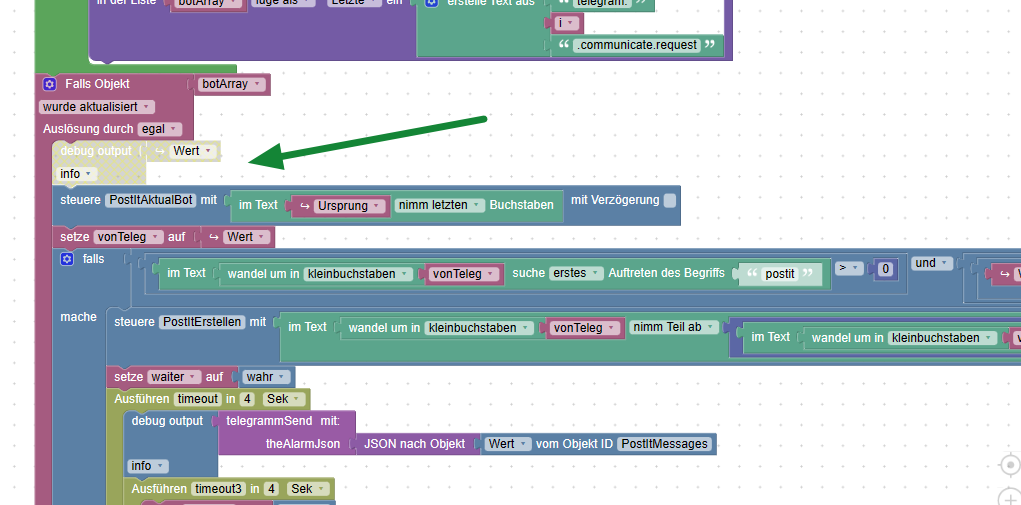
Task: Open the und logic operator dropdown
Action: (932, 263)
